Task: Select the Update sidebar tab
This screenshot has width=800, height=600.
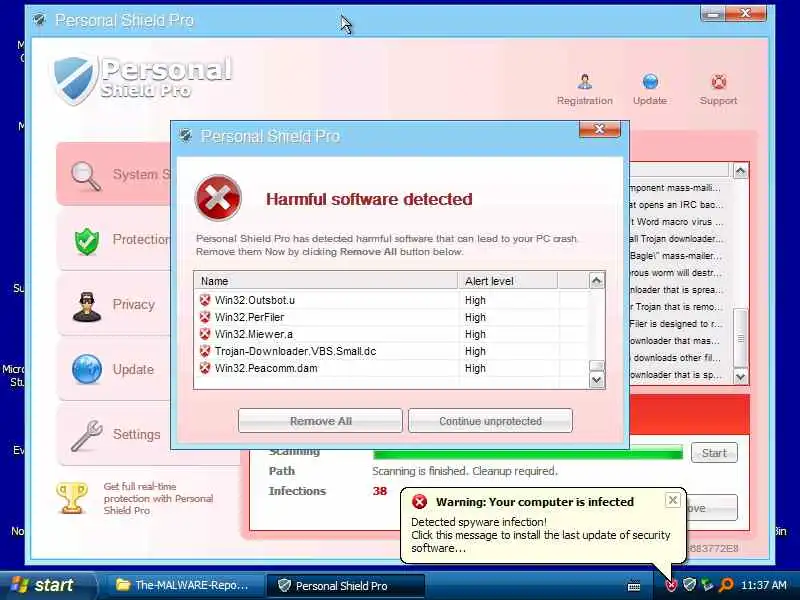Action: point(115,370)
